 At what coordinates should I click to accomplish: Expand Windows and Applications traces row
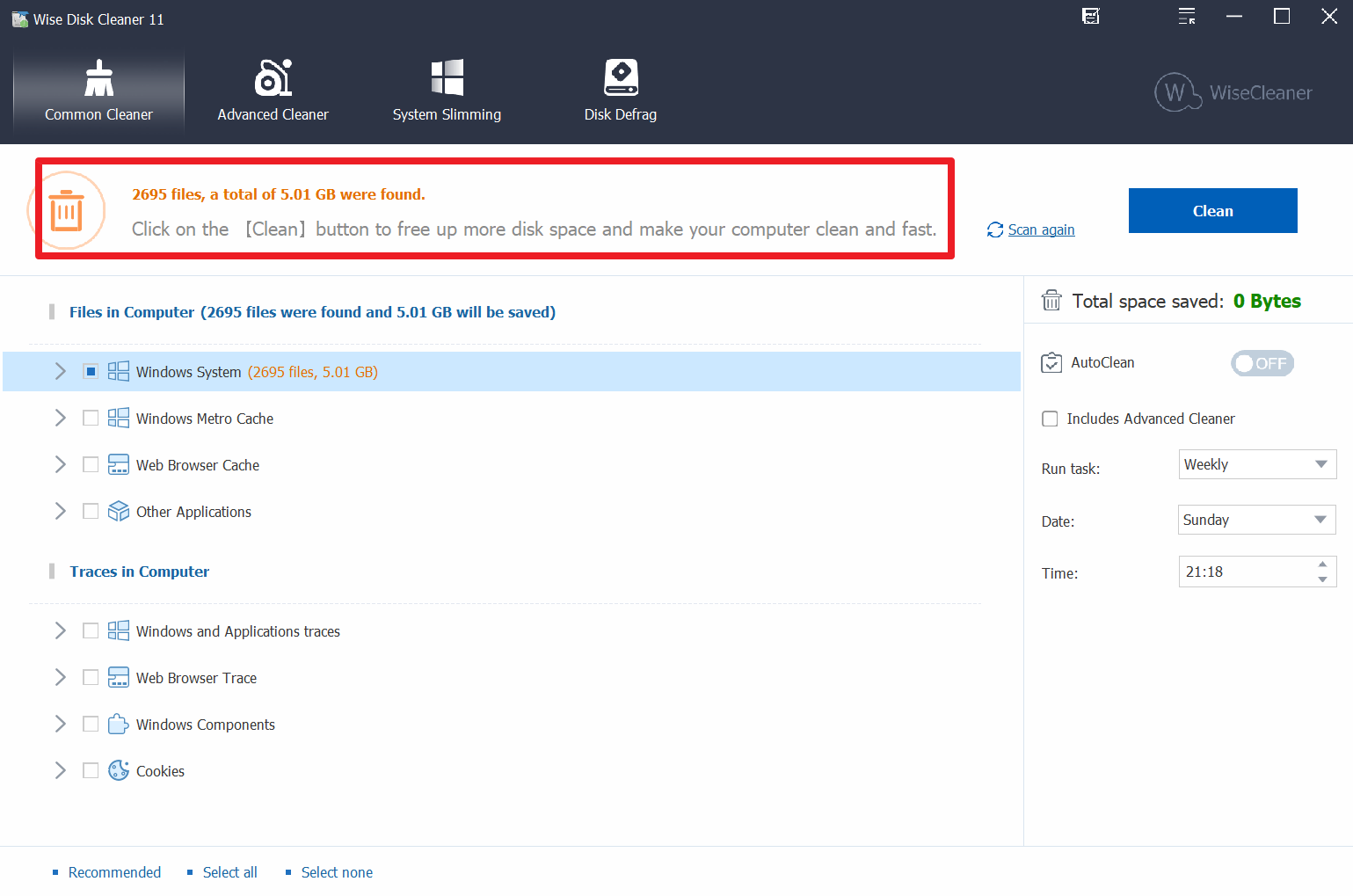click(60, 630)
